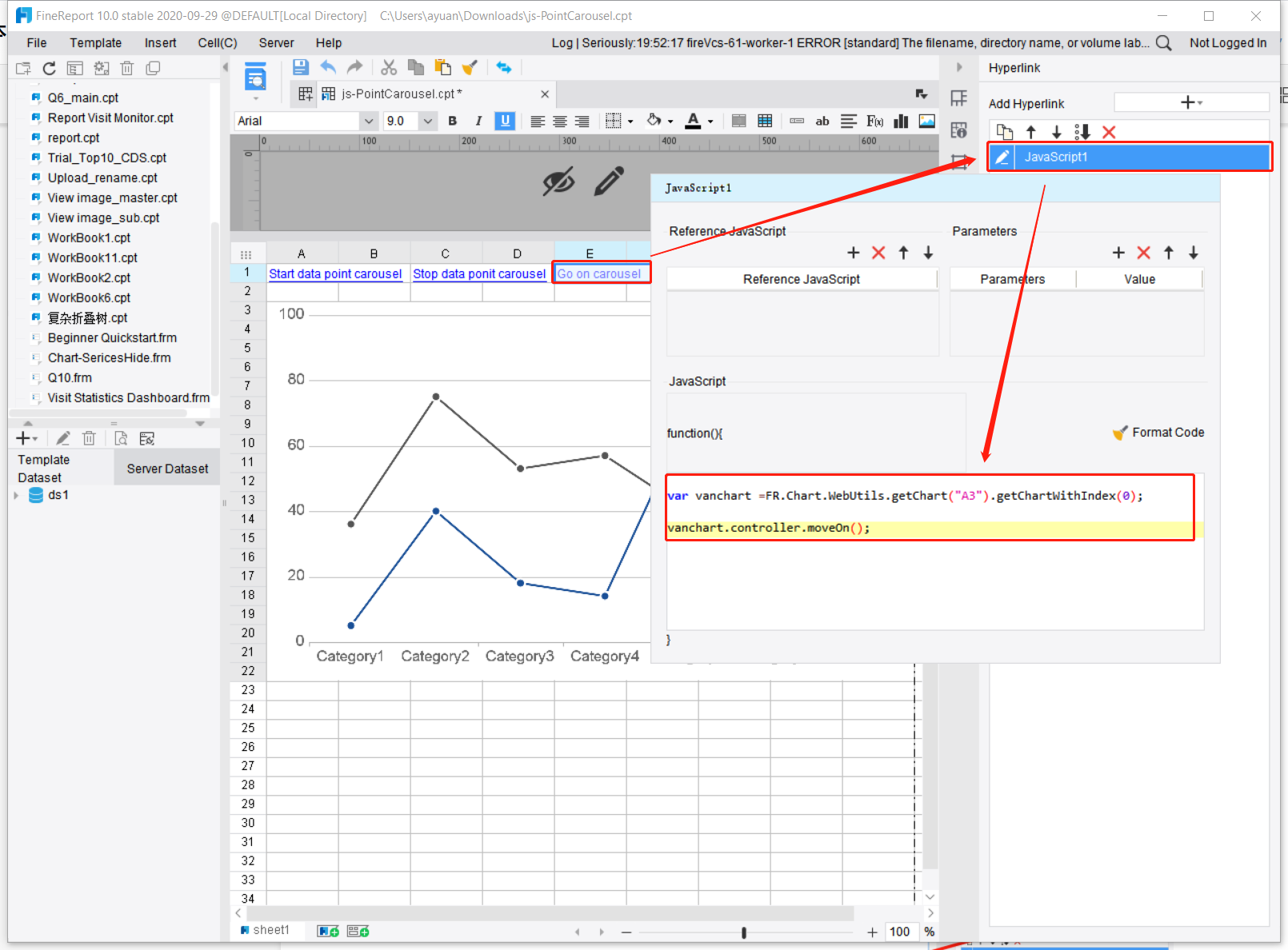Switch to the Server Dataset tab
The height and width of the screenshot is (950, 1288).
[x=166, y=468]
